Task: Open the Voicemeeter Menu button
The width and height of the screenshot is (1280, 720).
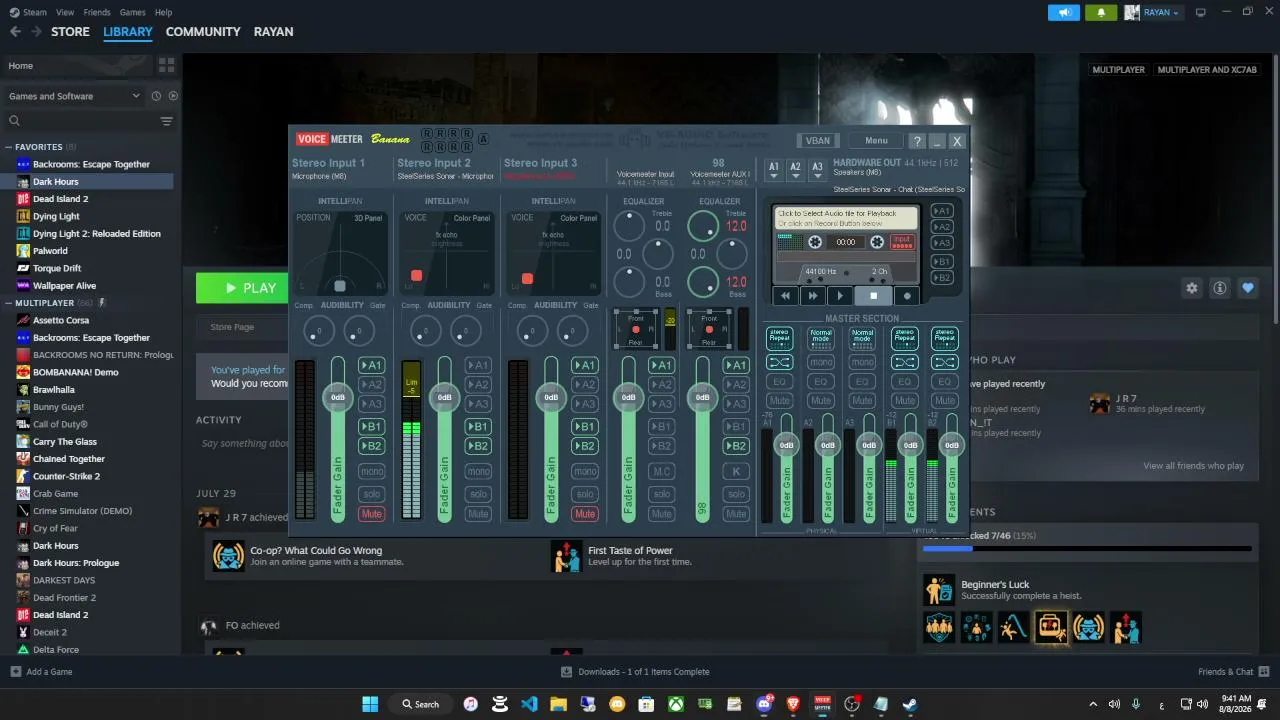Action: click(x=876, y=141)
